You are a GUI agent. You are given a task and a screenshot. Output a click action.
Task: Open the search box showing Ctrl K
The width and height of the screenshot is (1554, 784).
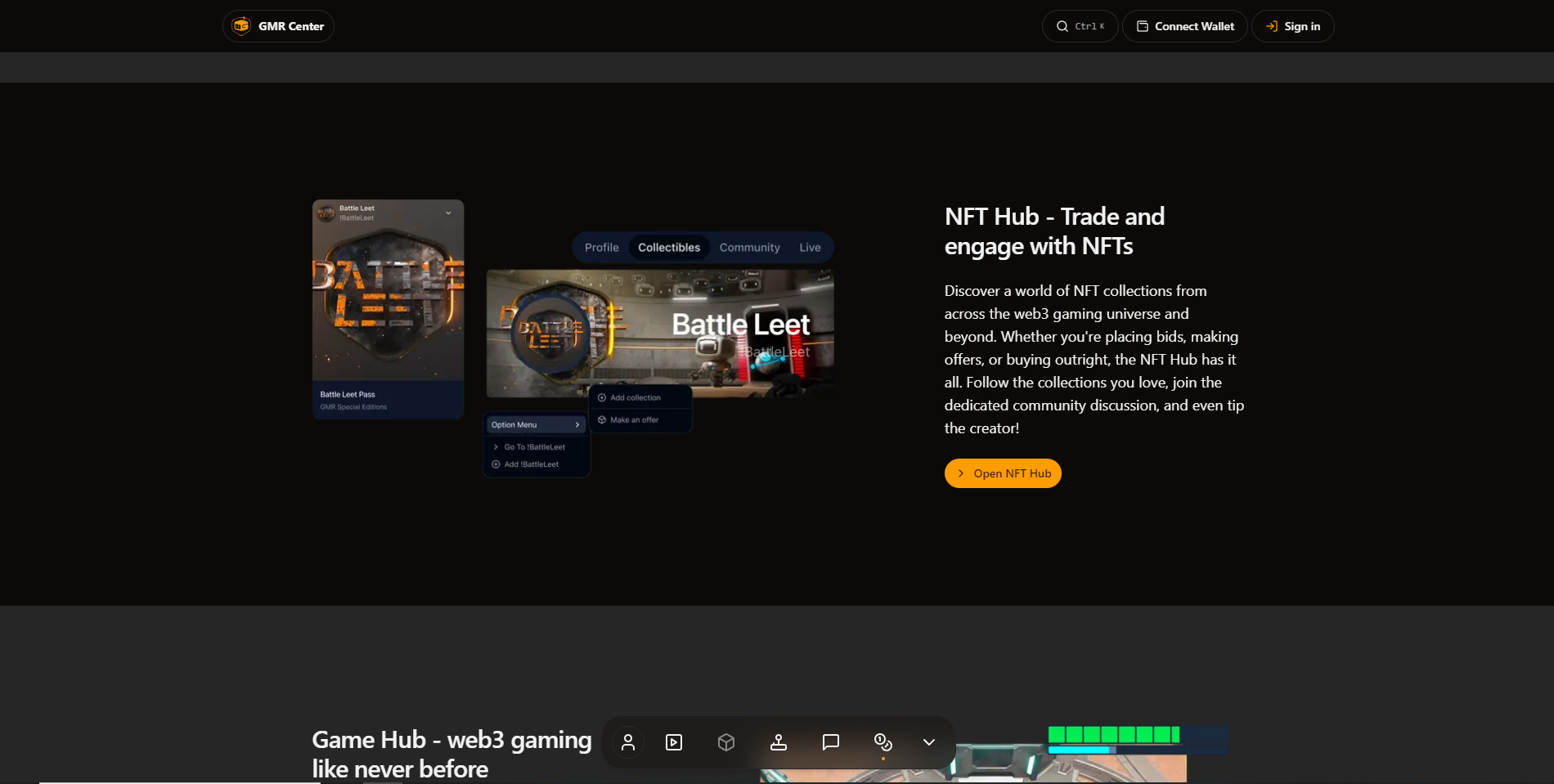coord(1080,26)
